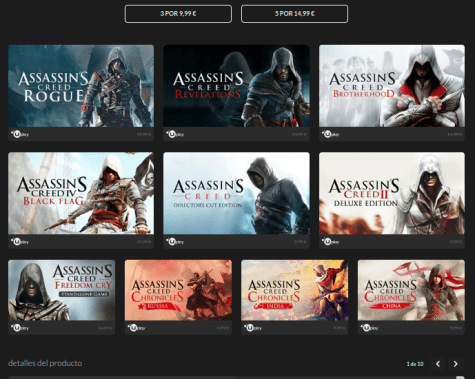Click the Uplay icon under Freedom Cry
The height and width of the screenshot is (379, 475).
pyautogui.click(x=20, y=328)
